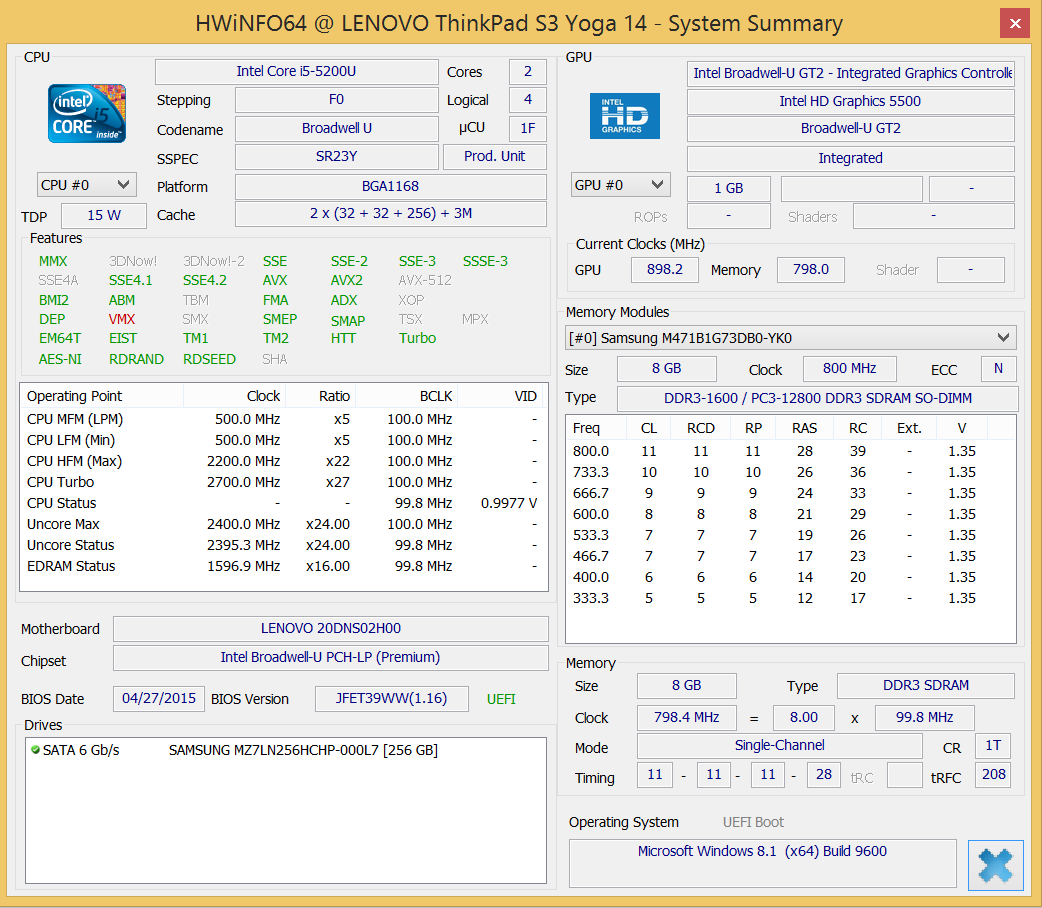The width and height of the screenshot is (1042, 908).
Task: Click the RDSEED feature flag
Action: [x=209, y=359]
